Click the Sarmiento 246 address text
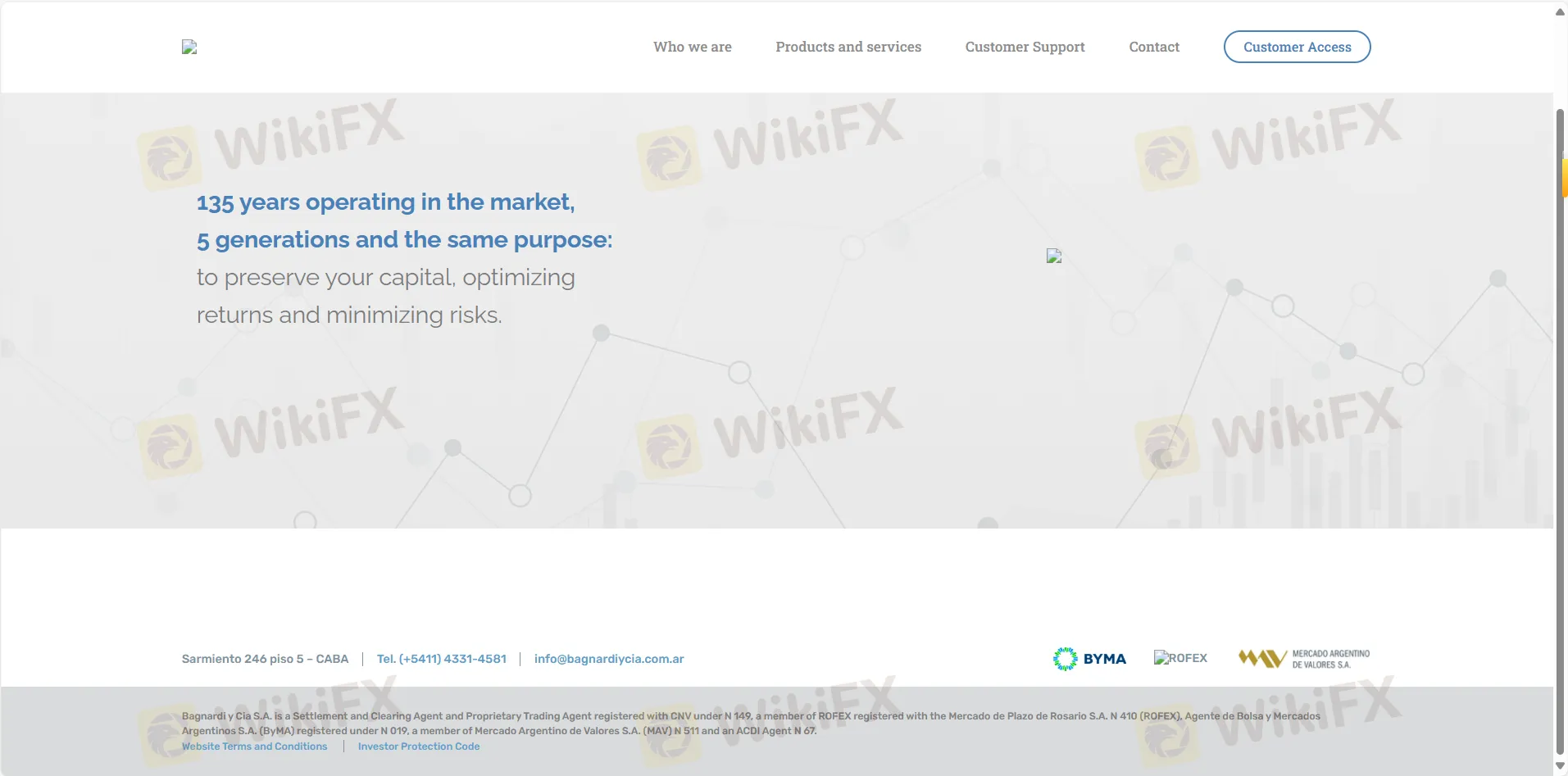 pyautogui.click(x=265, y=659)
